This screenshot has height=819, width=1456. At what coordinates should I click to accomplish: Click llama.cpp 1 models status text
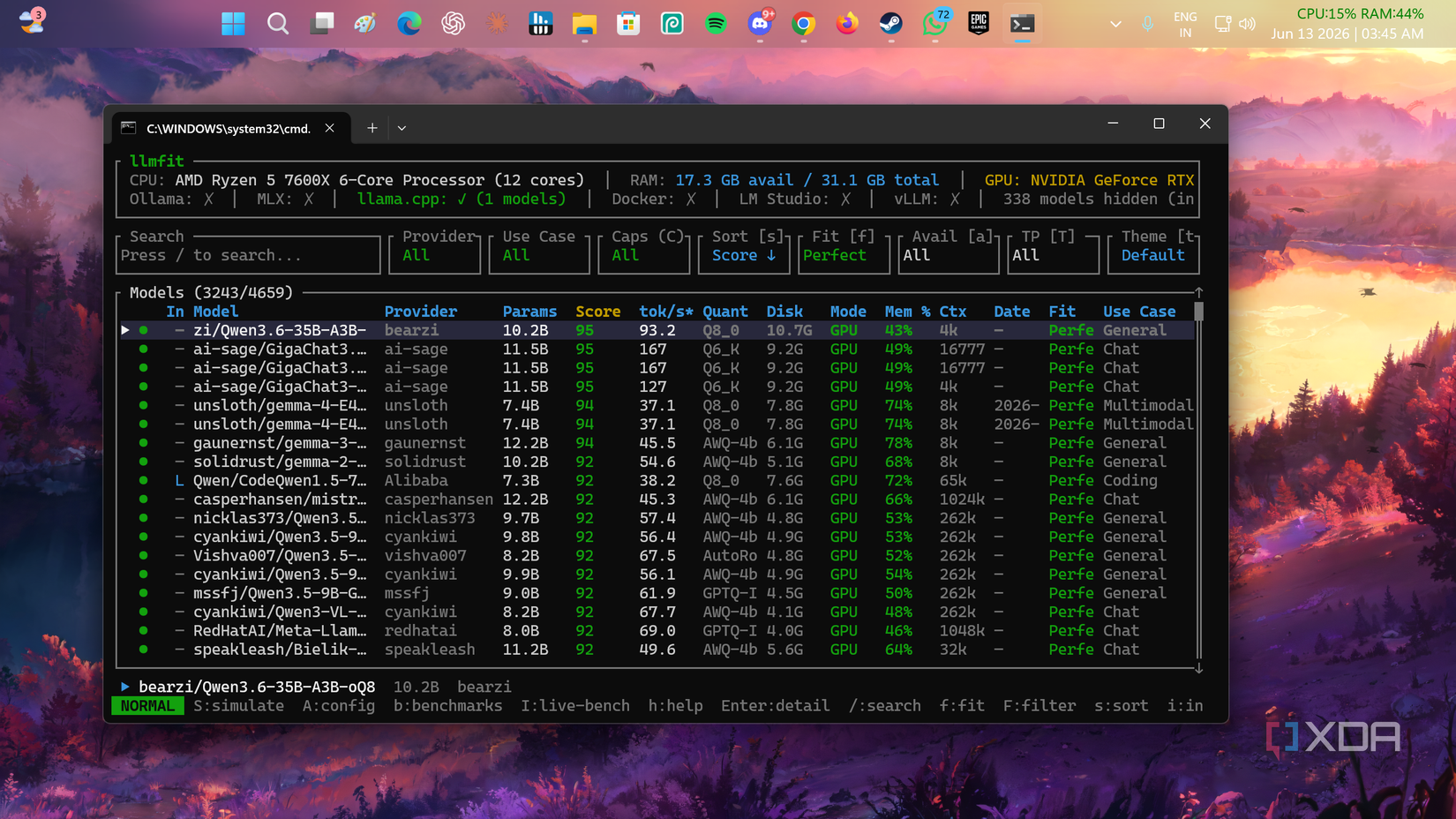tap(462, 199)
